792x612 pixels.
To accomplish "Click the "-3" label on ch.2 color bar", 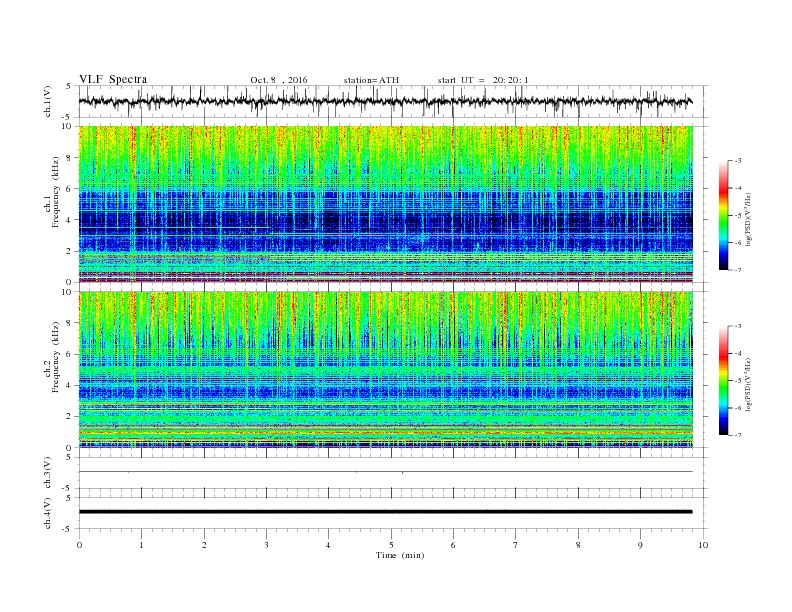I will pyautogui.click(x=738, y=326).
